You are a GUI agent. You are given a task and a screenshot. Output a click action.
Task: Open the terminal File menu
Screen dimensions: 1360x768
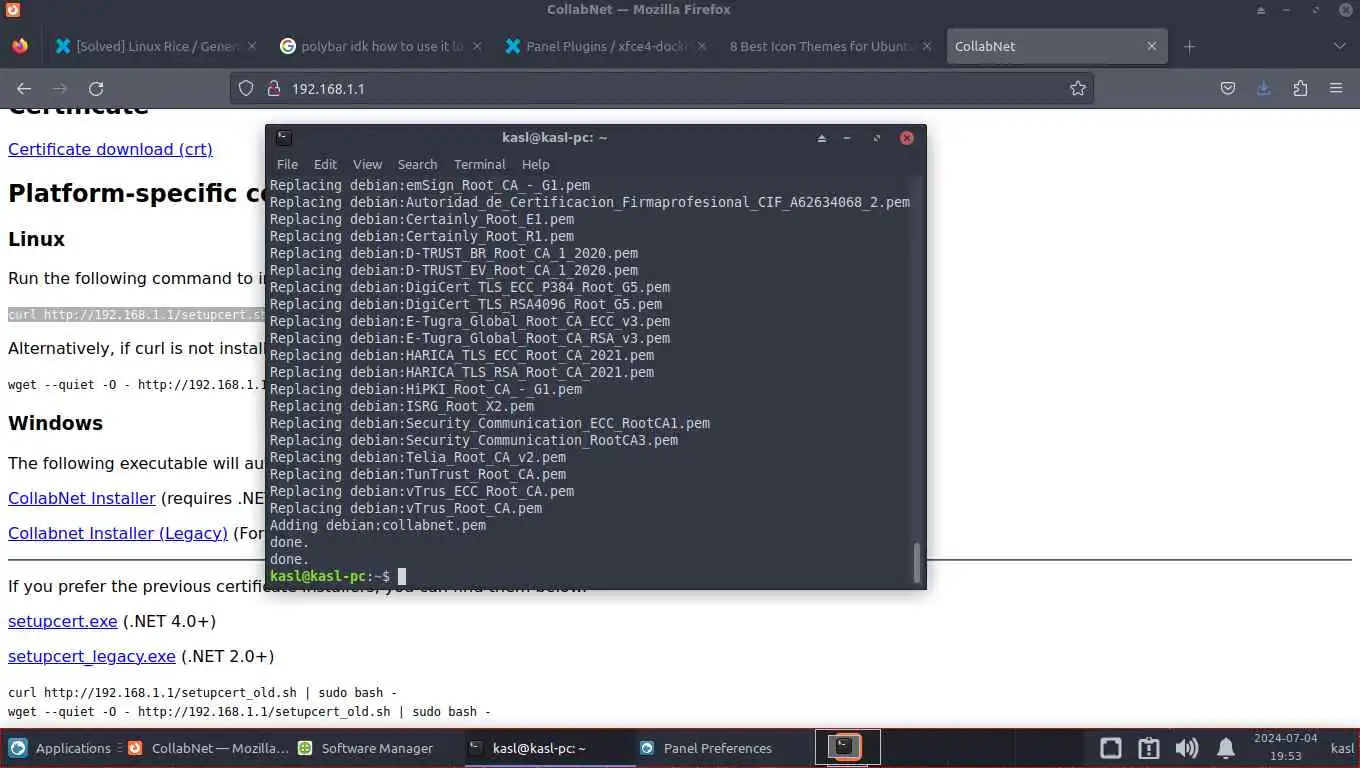tap(287, 164)
